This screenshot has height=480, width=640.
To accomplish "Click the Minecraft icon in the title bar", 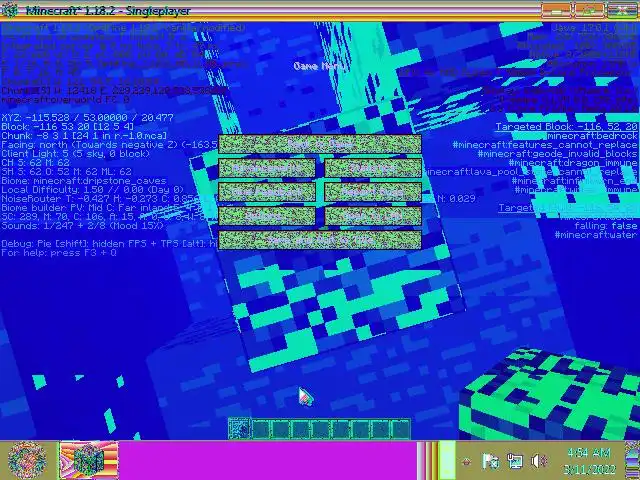I will (x=9, y=10).
